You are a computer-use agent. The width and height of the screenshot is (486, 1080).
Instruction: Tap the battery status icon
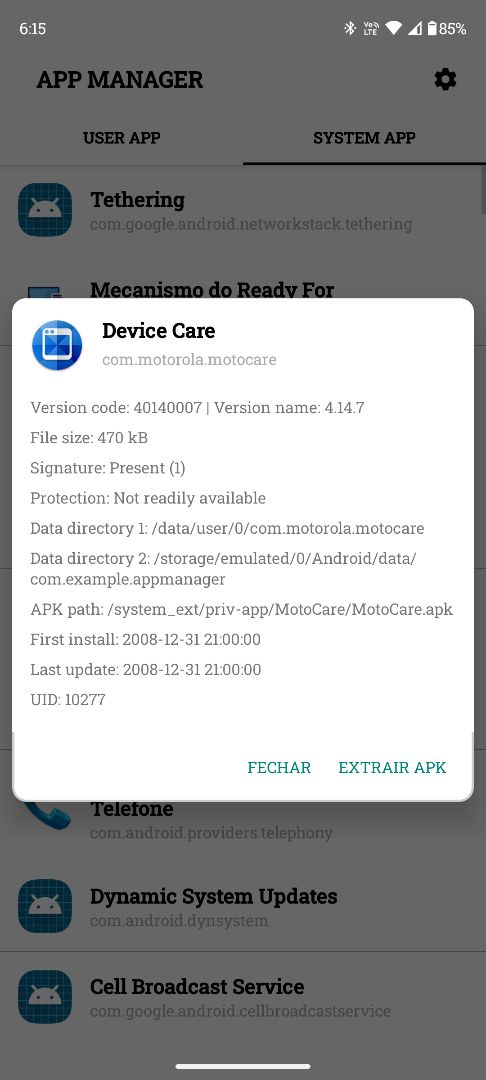pos(432,28)
